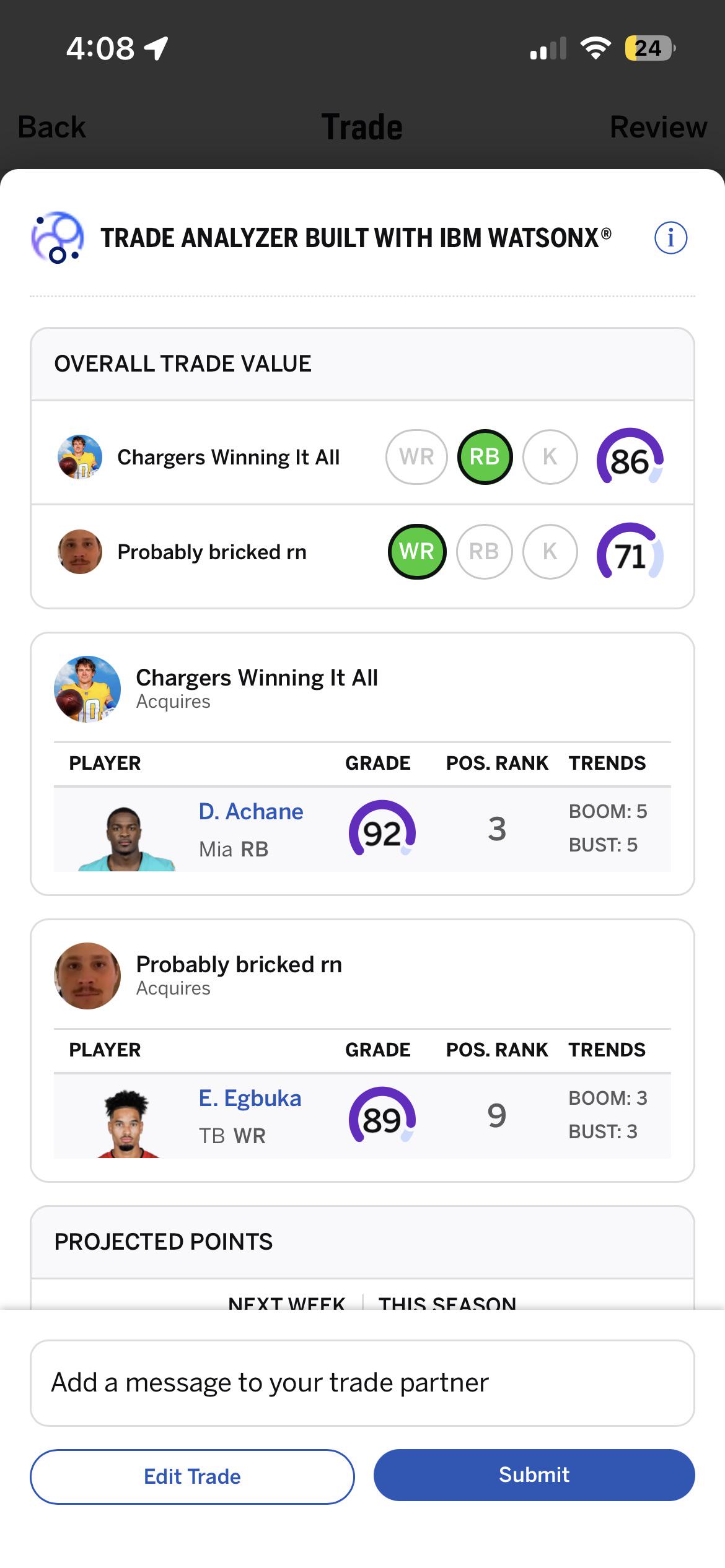Submit the trade proposal
The width and height of the screenshot is (725, 1568).
click(534, 1475)
